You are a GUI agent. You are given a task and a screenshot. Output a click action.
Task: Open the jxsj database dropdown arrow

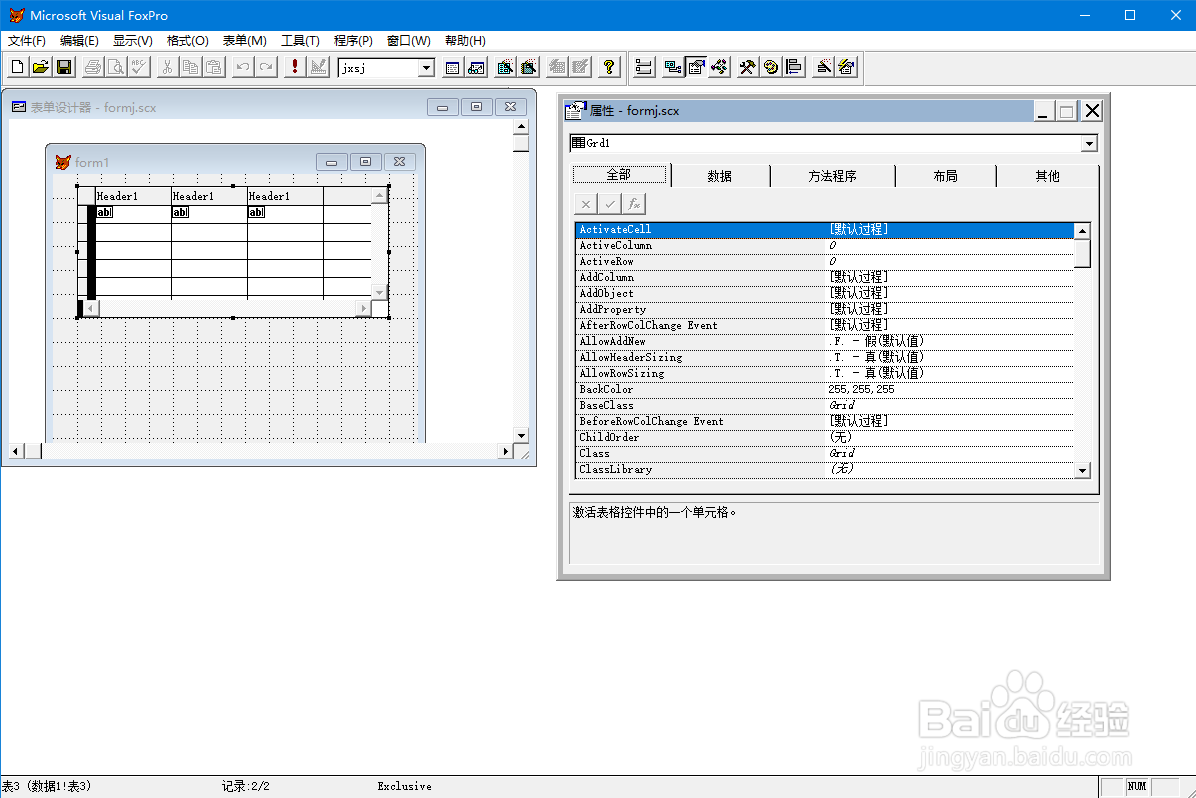pos(426,68)
